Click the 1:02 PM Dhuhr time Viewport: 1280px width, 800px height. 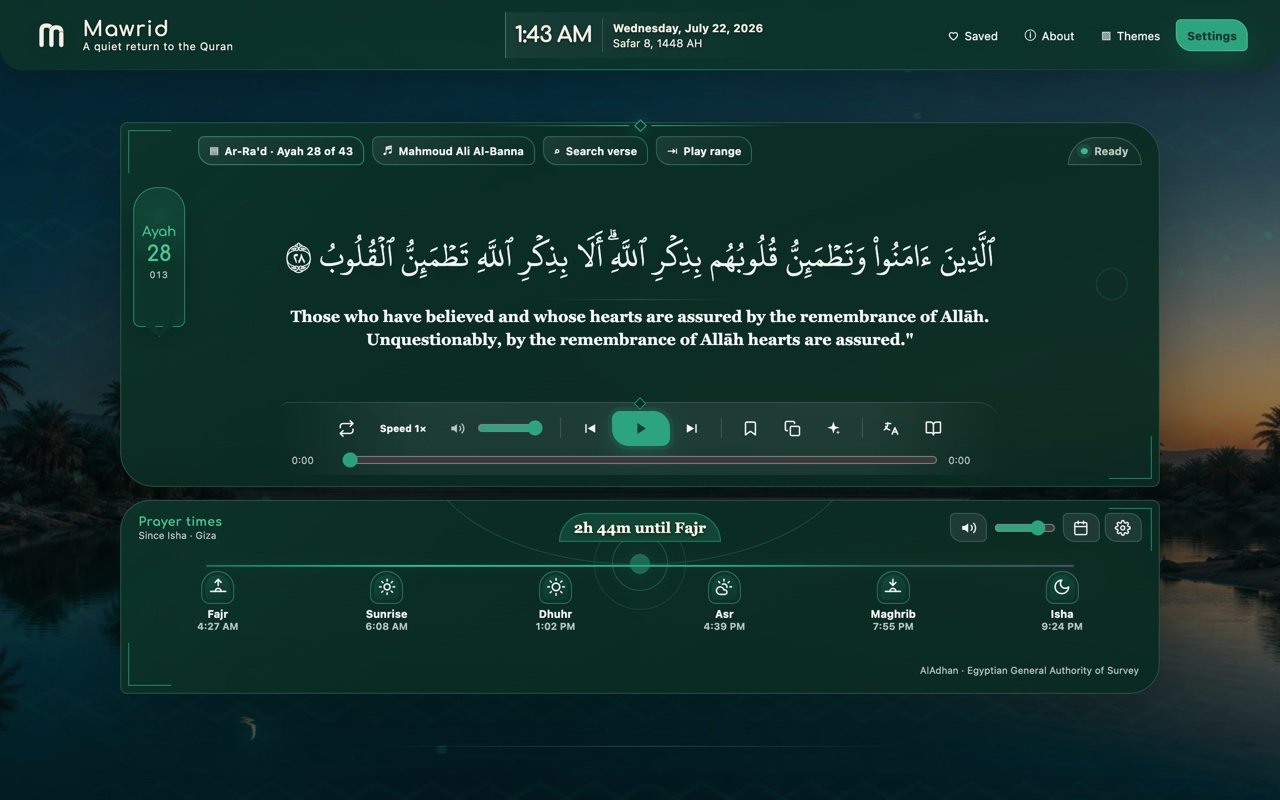point(556,627)
